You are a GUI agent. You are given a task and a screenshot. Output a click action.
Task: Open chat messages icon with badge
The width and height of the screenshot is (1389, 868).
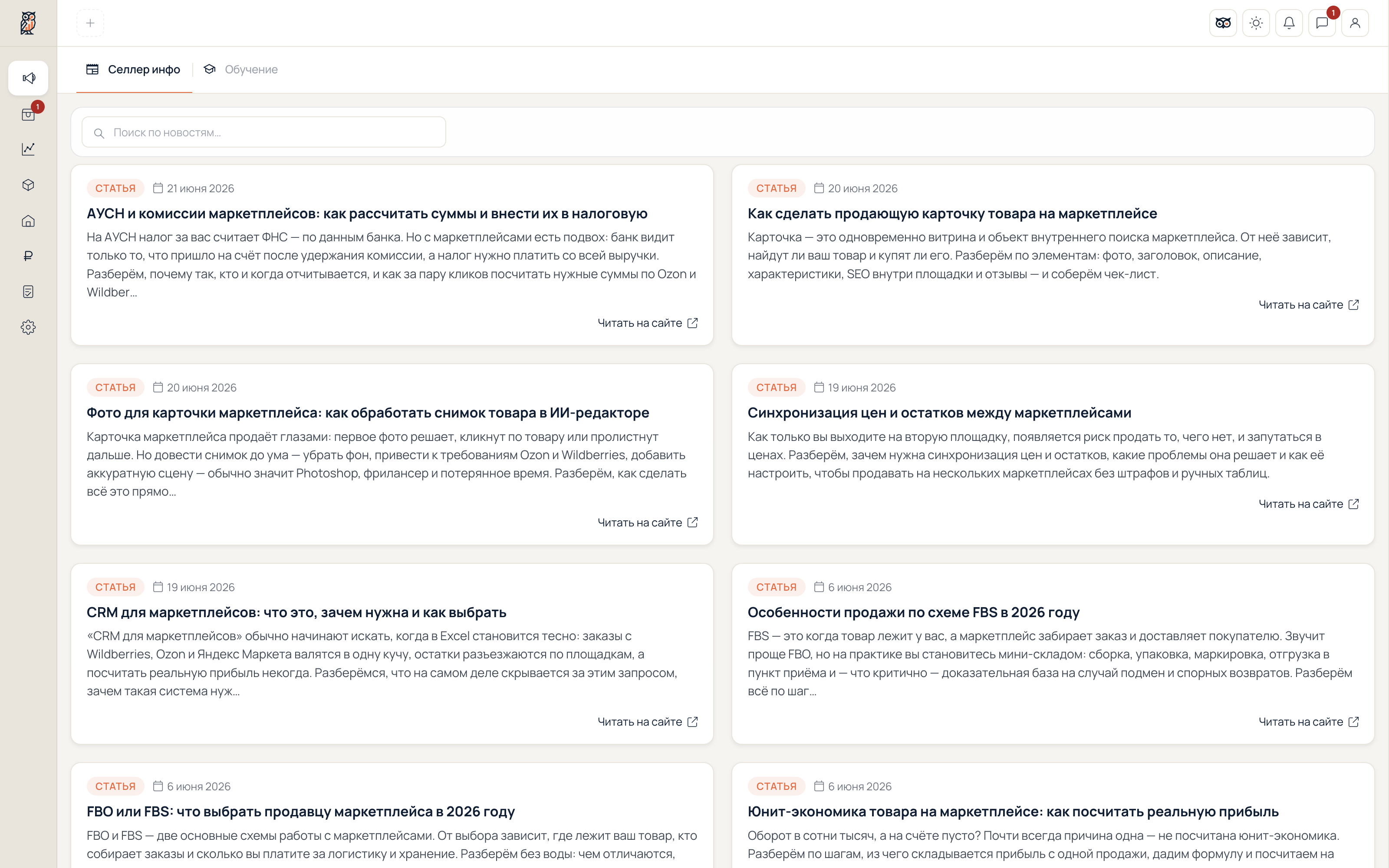(x=1322, y=23)
